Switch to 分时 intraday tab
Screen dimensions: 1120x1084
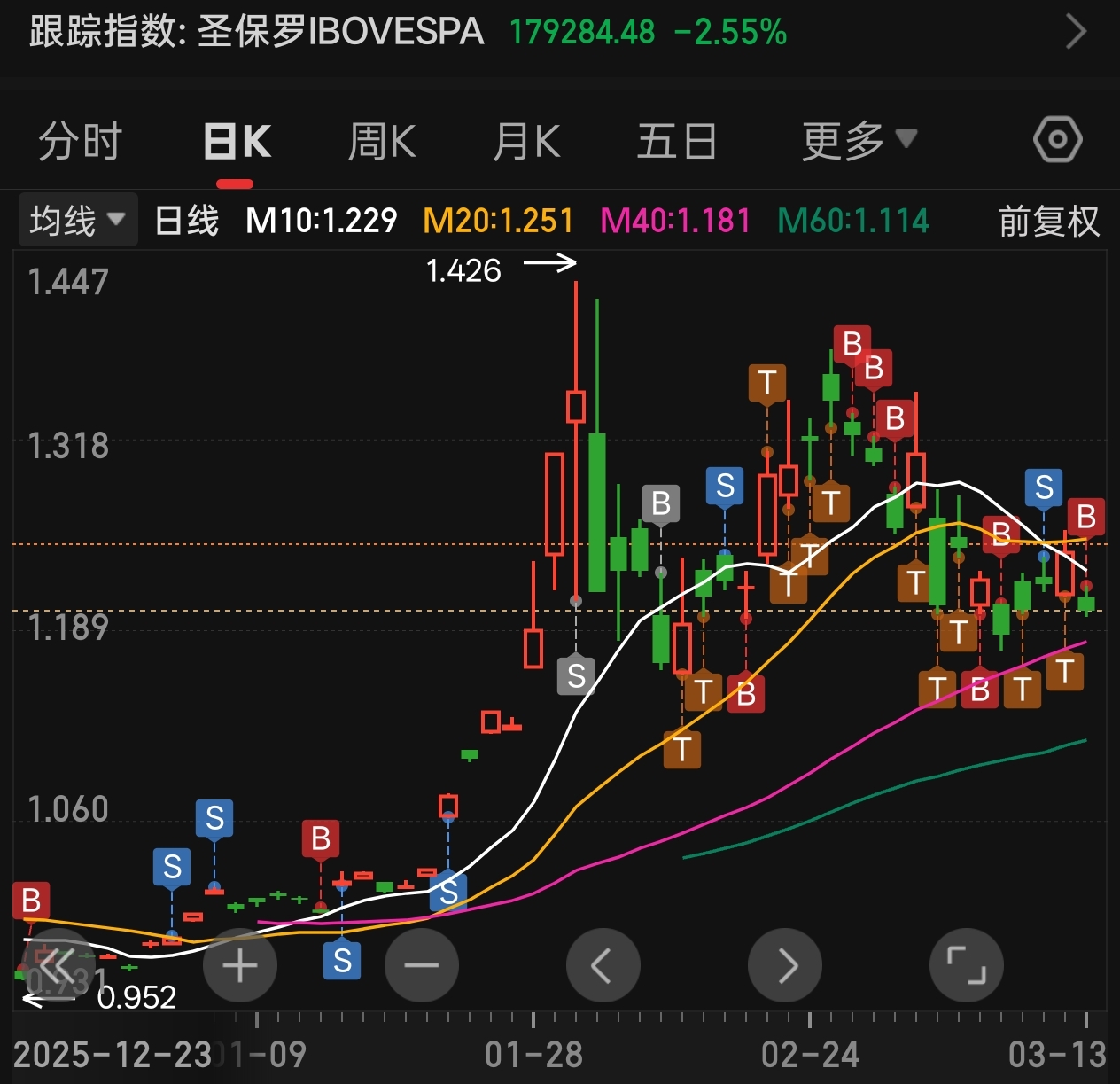pos(80,142)
